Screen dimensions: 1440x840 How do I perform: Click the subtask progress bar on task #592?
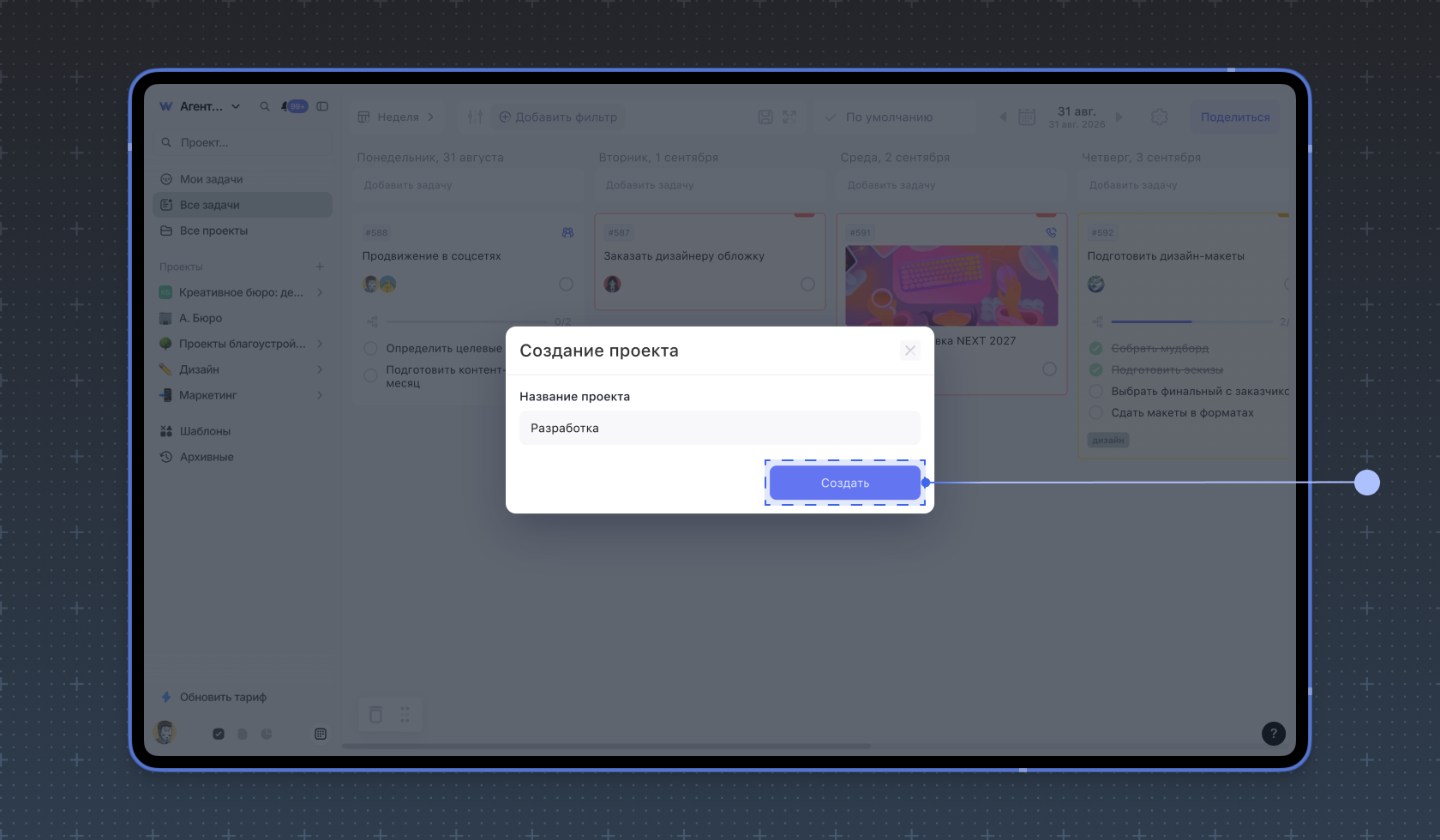[x=1191, y=321]
